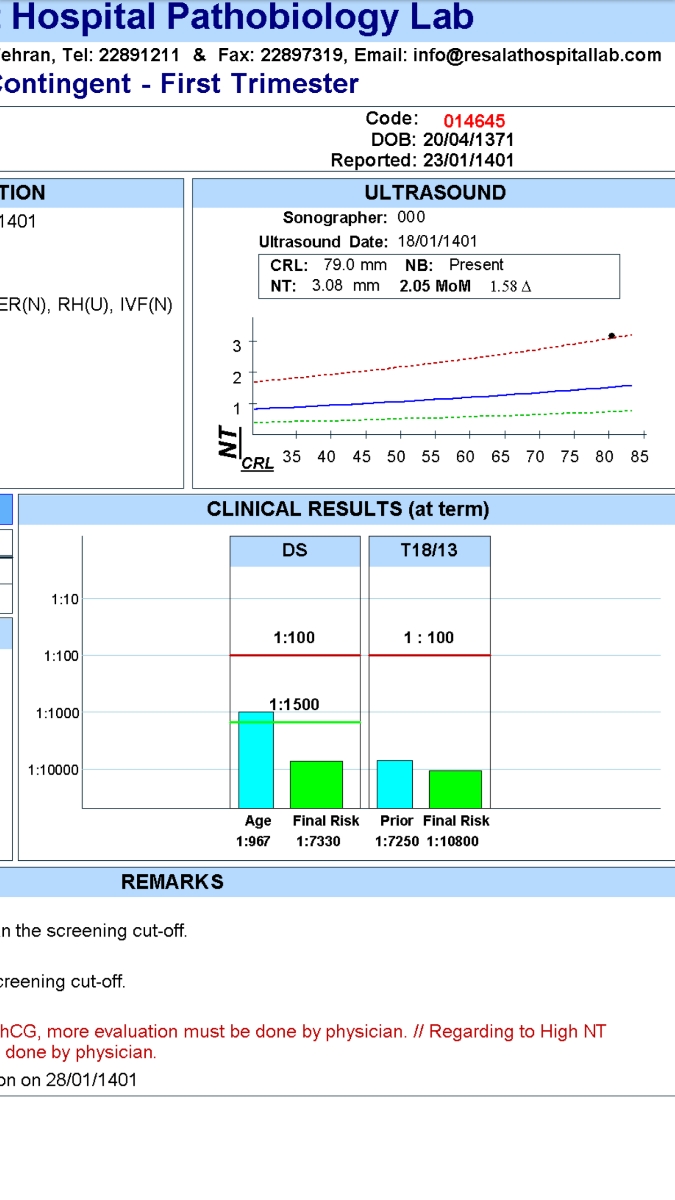The width and height of the screenshot is (675, 1200).
Task: Click the black data point on NT chart
Action: click(612, 336)
